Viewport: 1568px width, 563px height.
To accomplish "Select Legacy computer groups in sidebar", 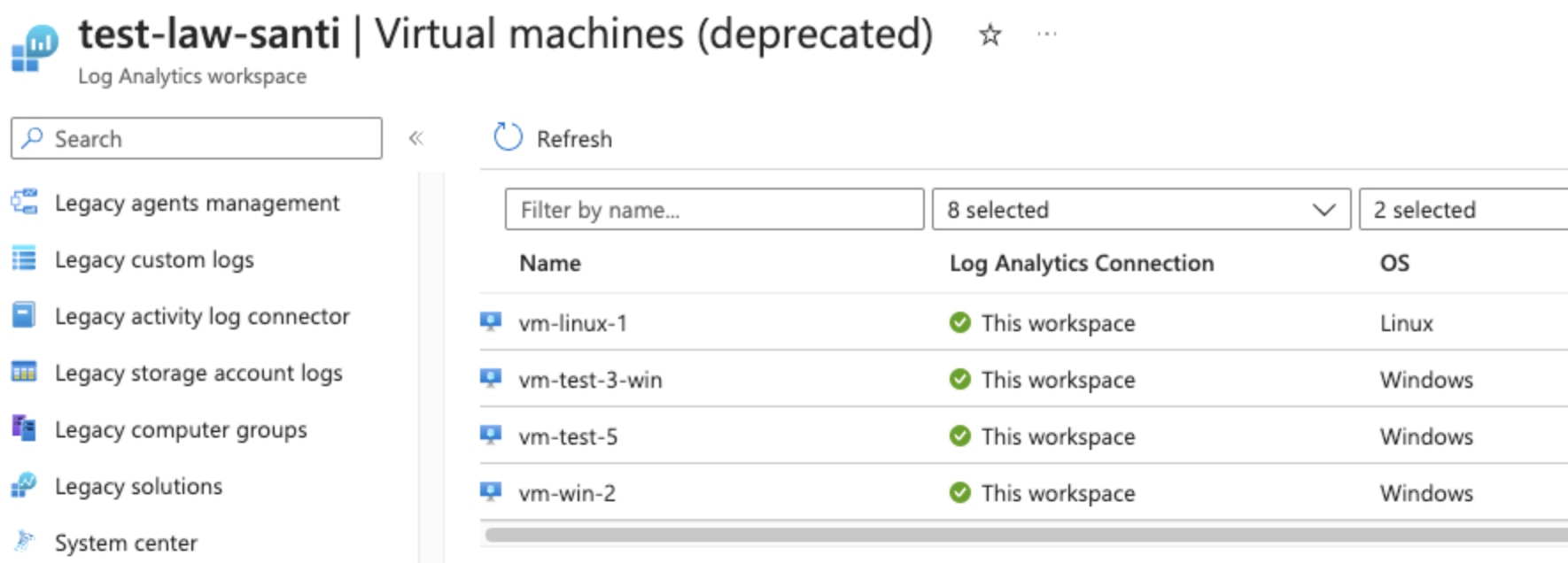I will [x=181, y=429].
